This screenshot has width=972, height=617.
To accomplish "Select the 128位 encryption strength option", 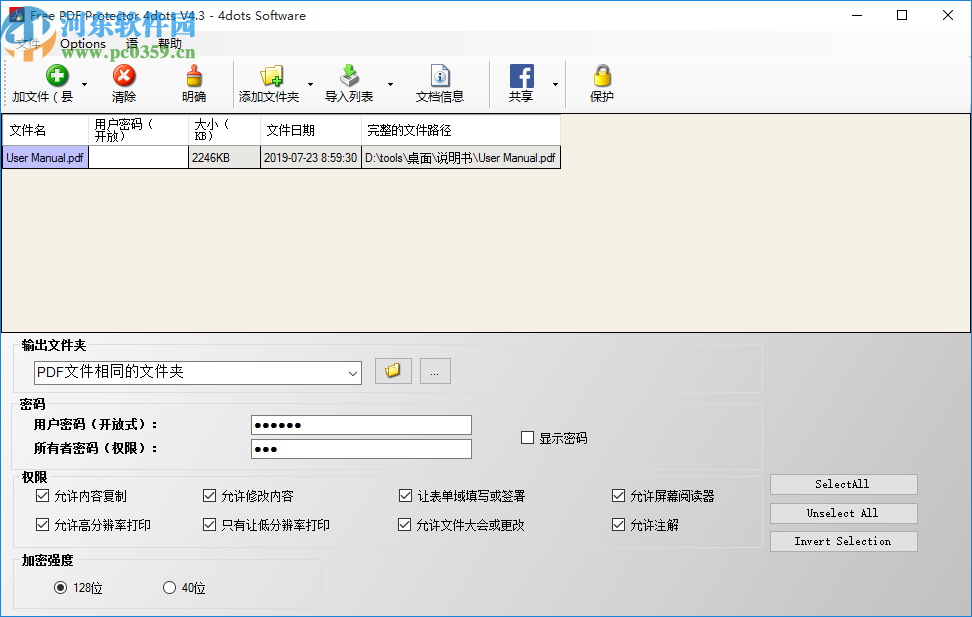I will pos(61,588).
